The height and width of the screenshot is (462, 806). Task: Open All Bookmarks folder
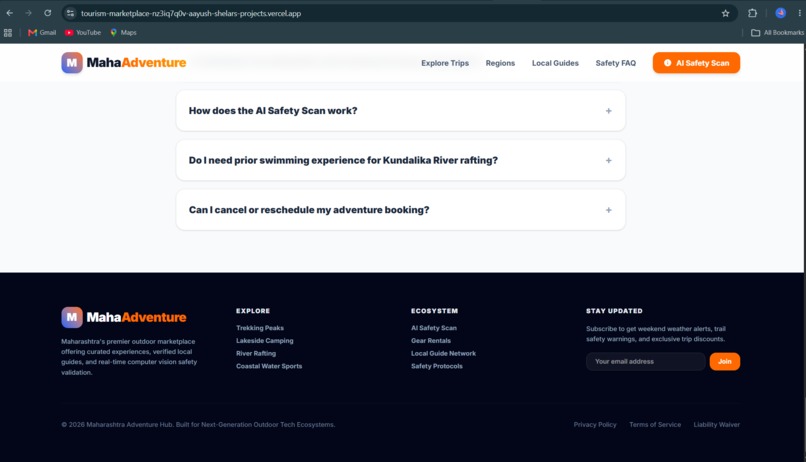(x=777, y=32)
